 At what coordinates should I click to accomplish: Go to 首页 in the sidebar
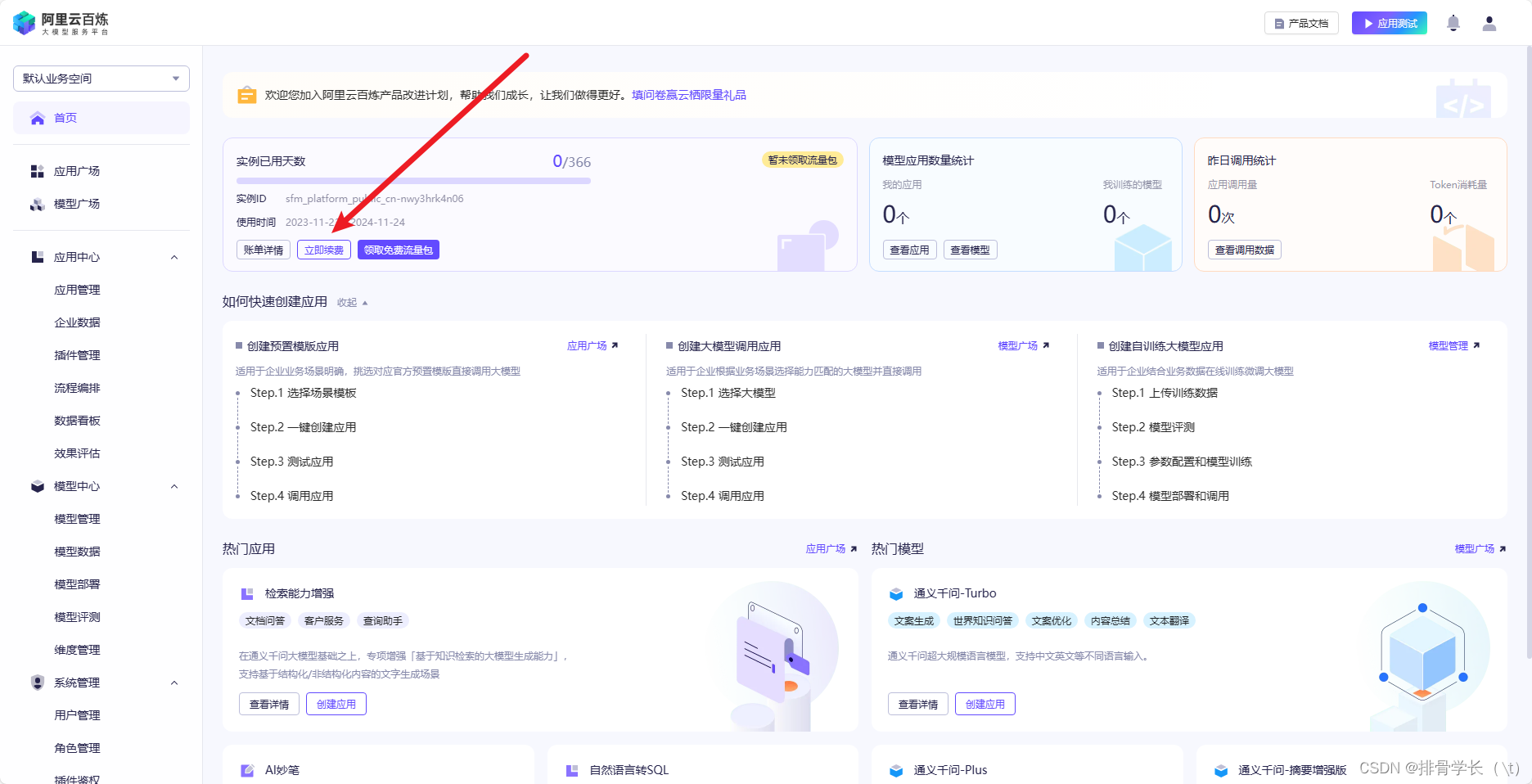click(101, 118)
